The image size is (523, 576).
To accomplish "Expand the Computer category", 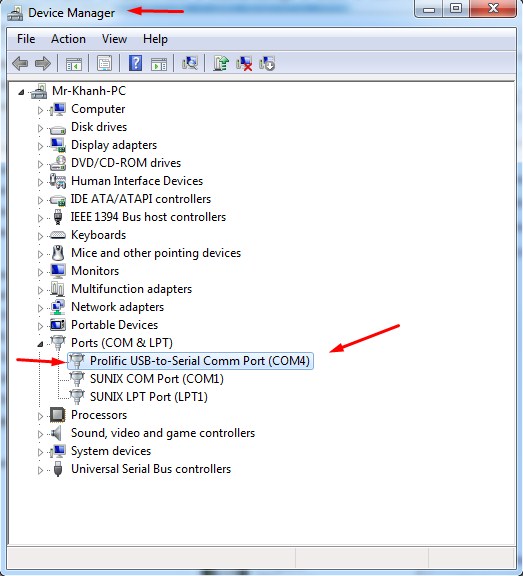I will click(x=40, y=110).
